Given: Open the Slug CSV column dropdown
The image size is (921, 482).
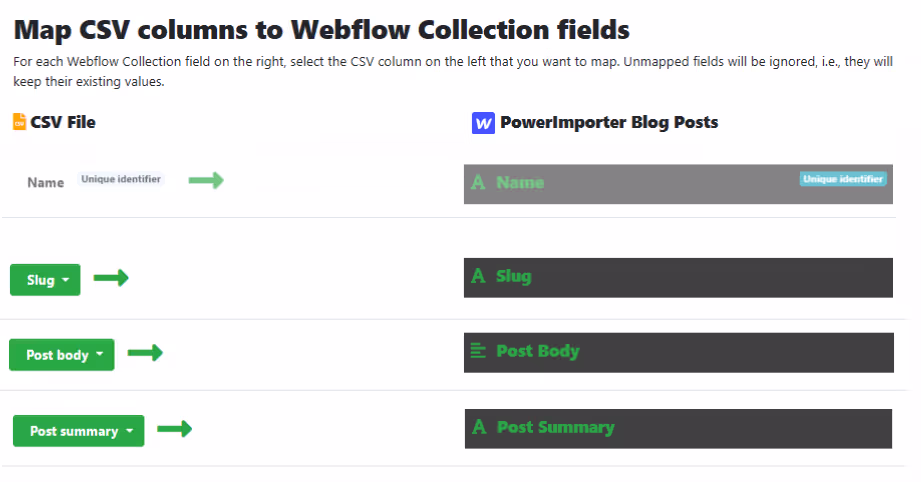Looking at the screenshot, I should point(45,280).
